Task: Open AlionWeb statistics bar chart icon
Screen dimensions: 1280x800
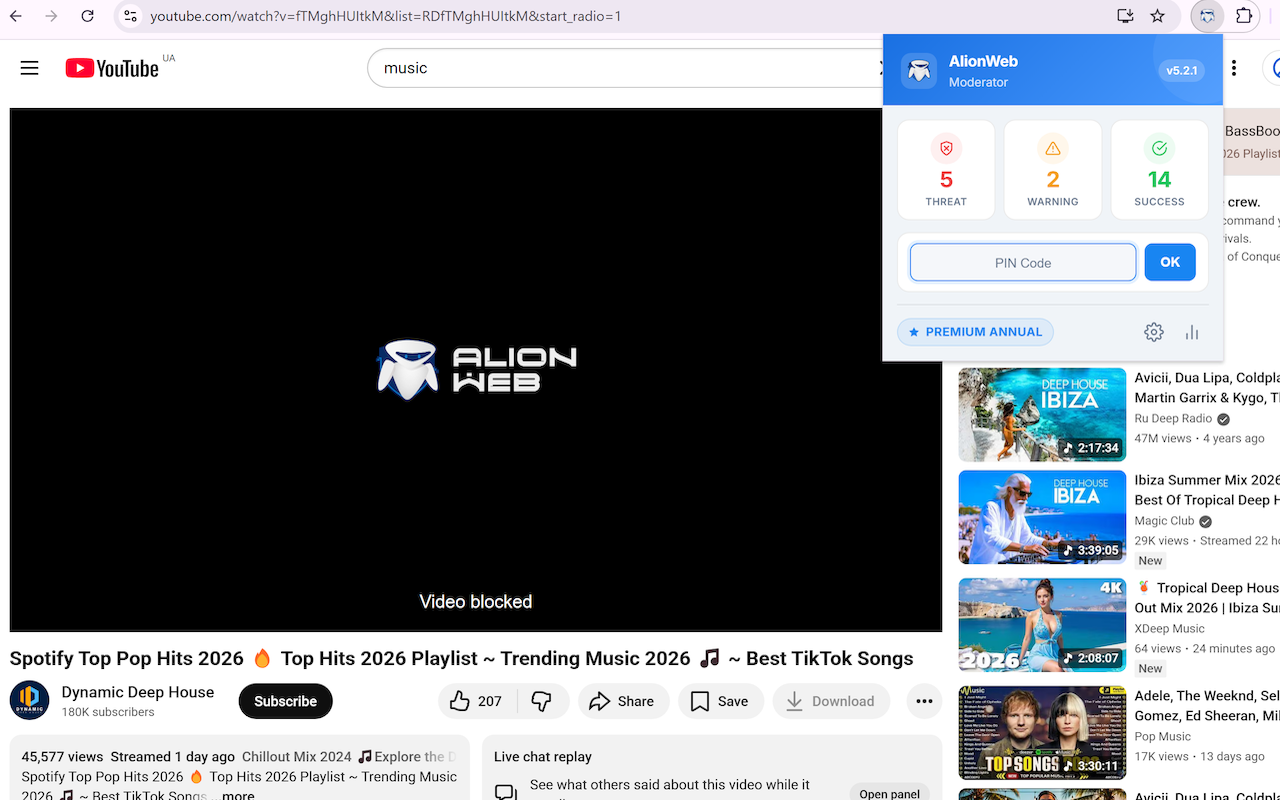Action: [1192, 332]
